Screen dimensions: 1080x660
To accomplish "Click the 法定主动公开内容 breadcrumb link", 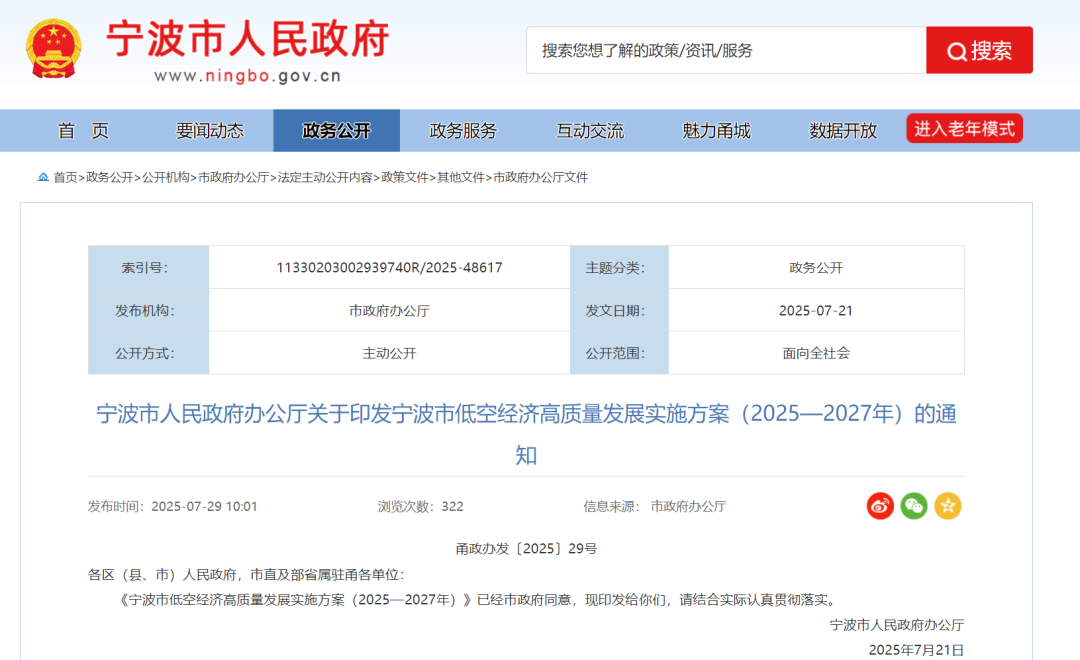I will click(325, 177).
